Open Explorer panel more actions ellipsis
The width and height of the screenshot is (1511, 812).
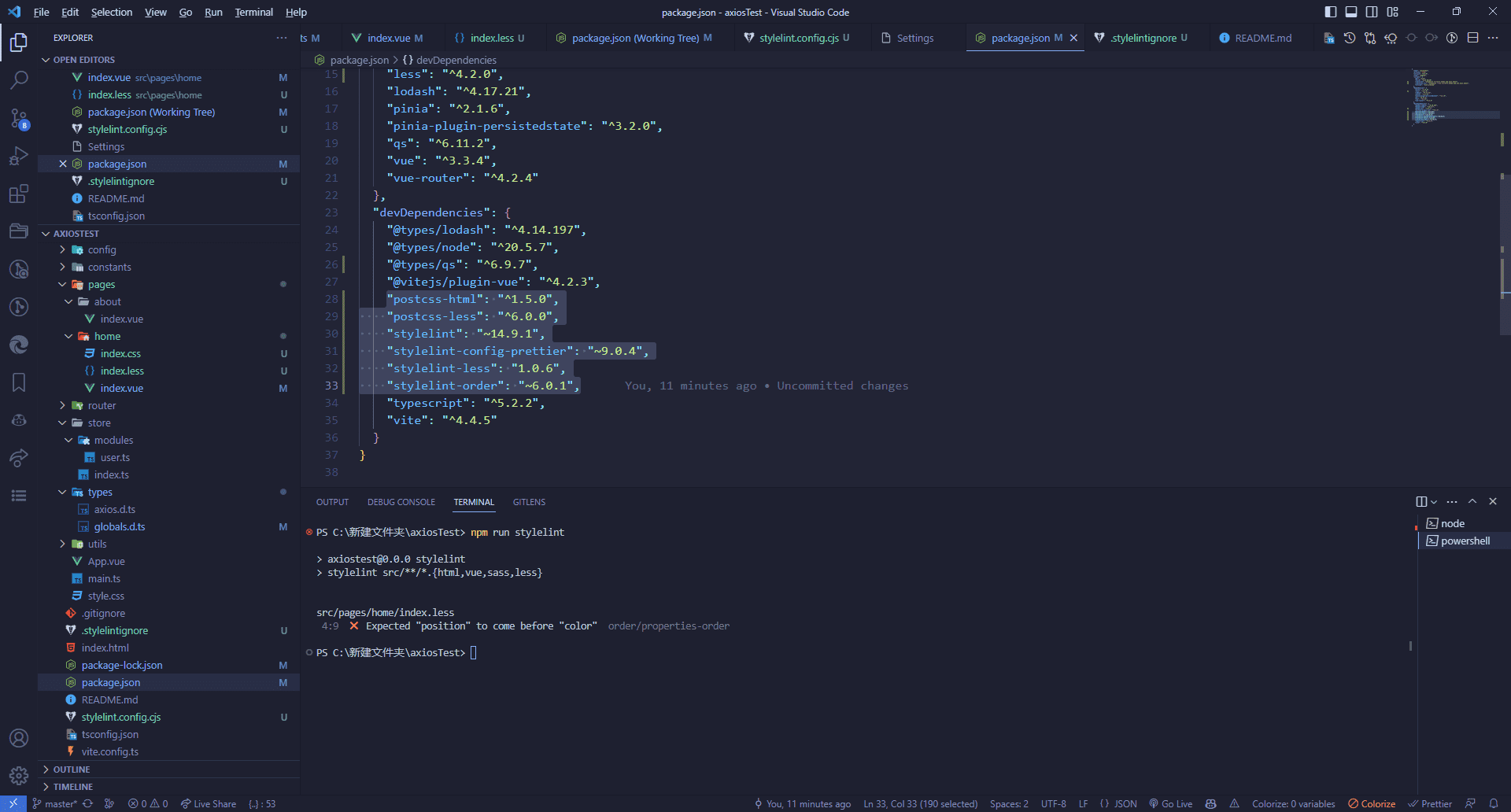(x=282, y=38)
